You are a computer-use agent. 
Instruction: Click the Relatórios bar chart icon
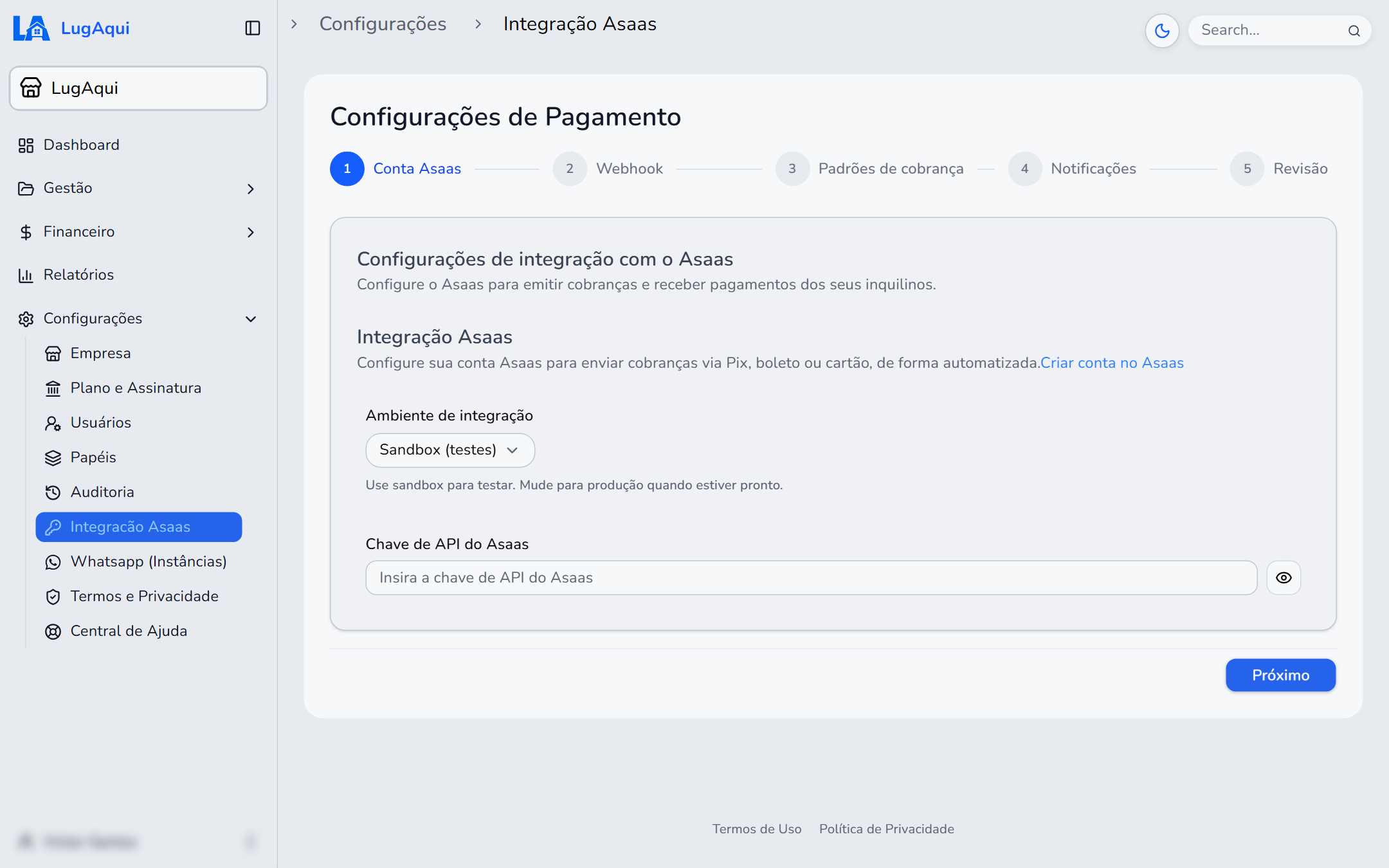click(x=26, y=275)
